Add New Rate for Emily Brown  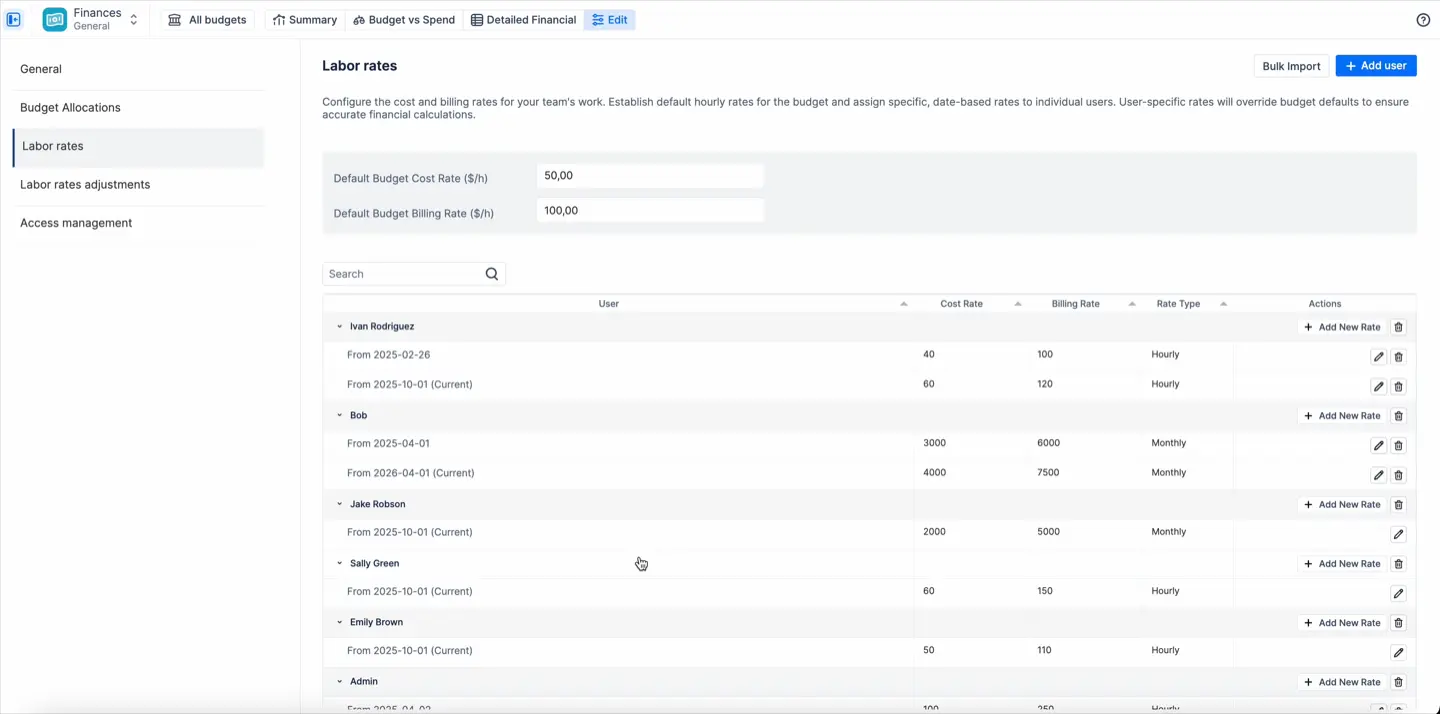pyautogui.click(x=1342, y=623)
